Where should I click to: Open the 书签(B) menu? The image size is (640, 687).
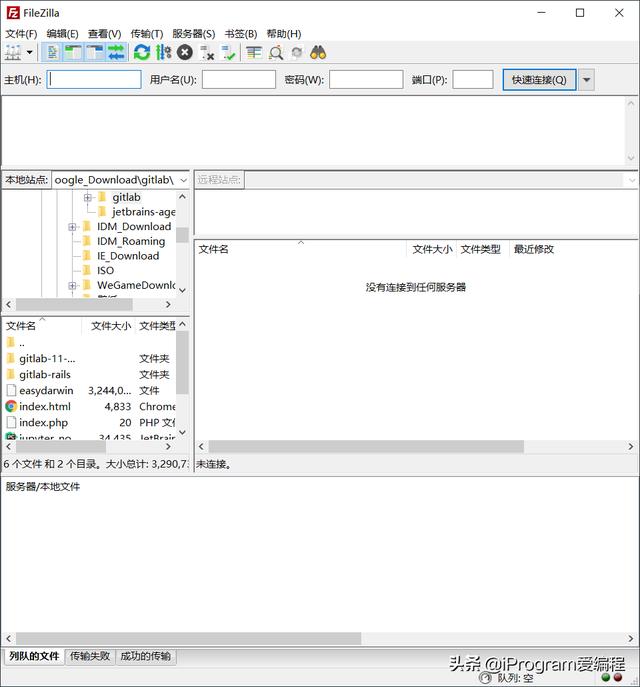click(241, 34)
